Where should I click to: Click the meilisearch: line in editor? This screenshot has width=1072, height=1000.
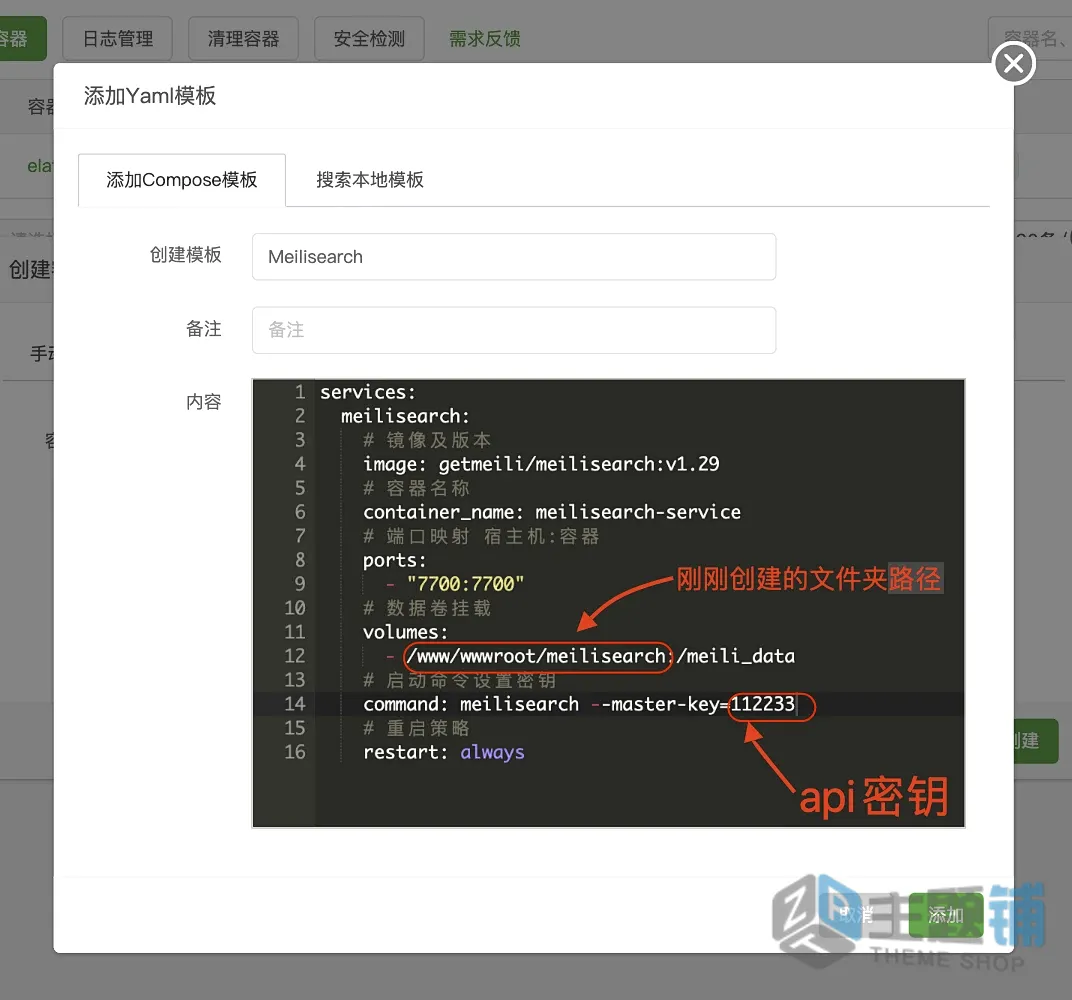click(x=405, y=416)
